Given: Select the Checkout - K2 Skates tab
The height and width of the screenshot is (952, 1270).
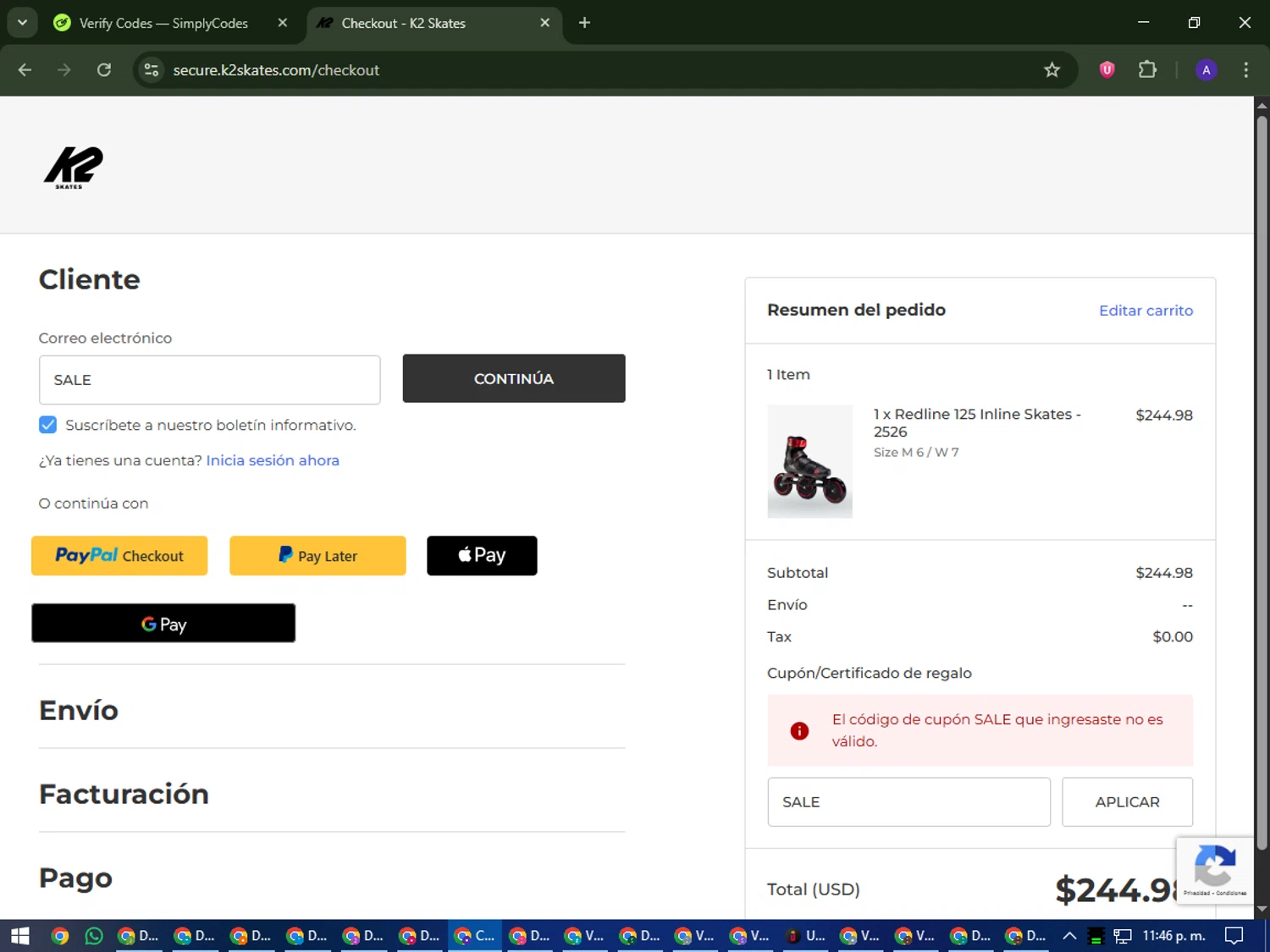Looking at the screenshot, I should [403, 23].
